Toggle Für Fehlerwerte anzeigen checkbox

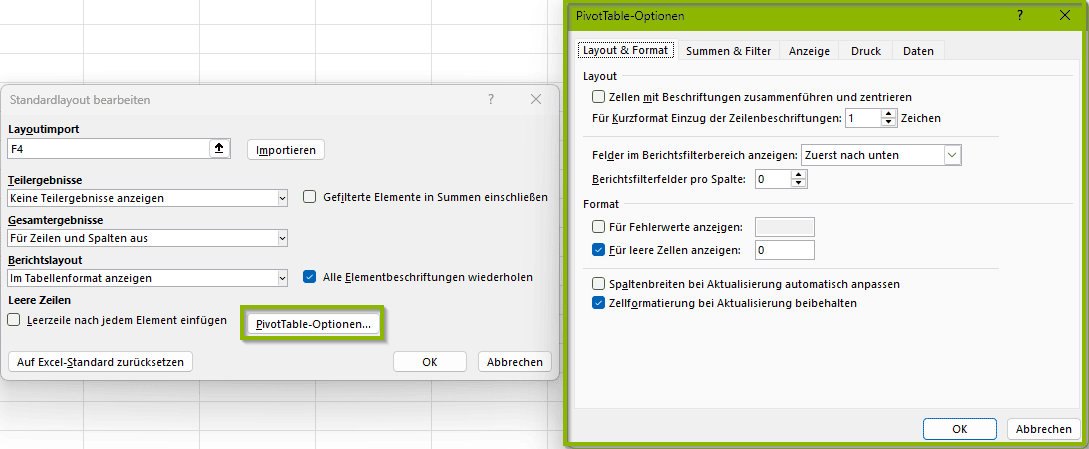pos(599,227)
